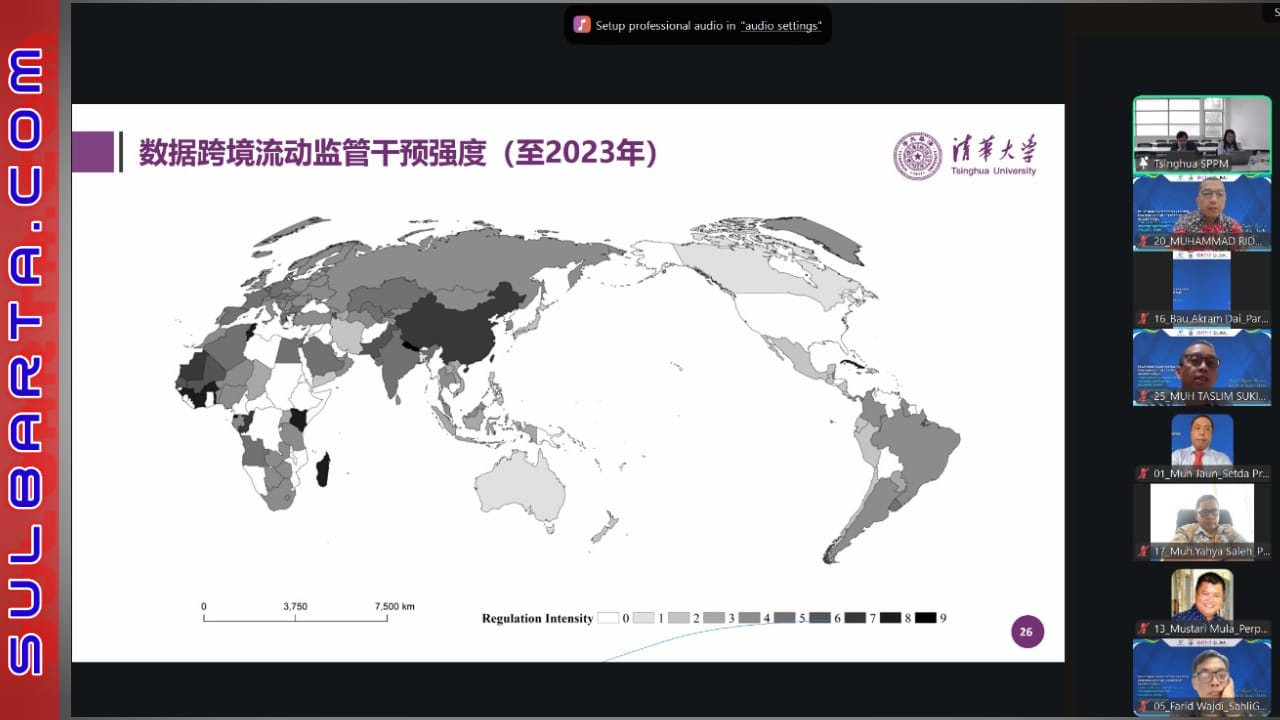The image size is (1280, 720).
Task: Click the regulation intensity 9 black swatch
Action: [x=925, y=618]
